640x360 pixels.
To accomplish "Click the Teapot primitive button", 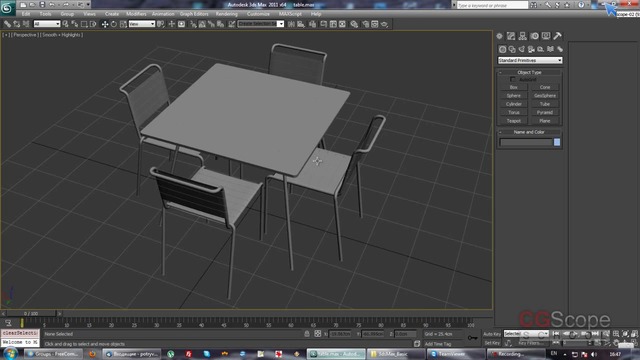I will click(514, 121).
